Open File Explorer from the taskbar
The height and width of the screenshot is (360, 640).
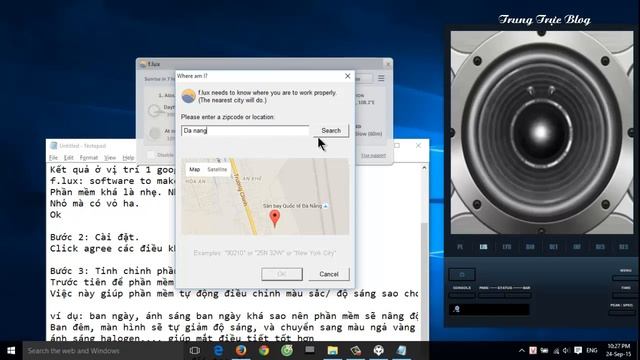click(333, 351)
